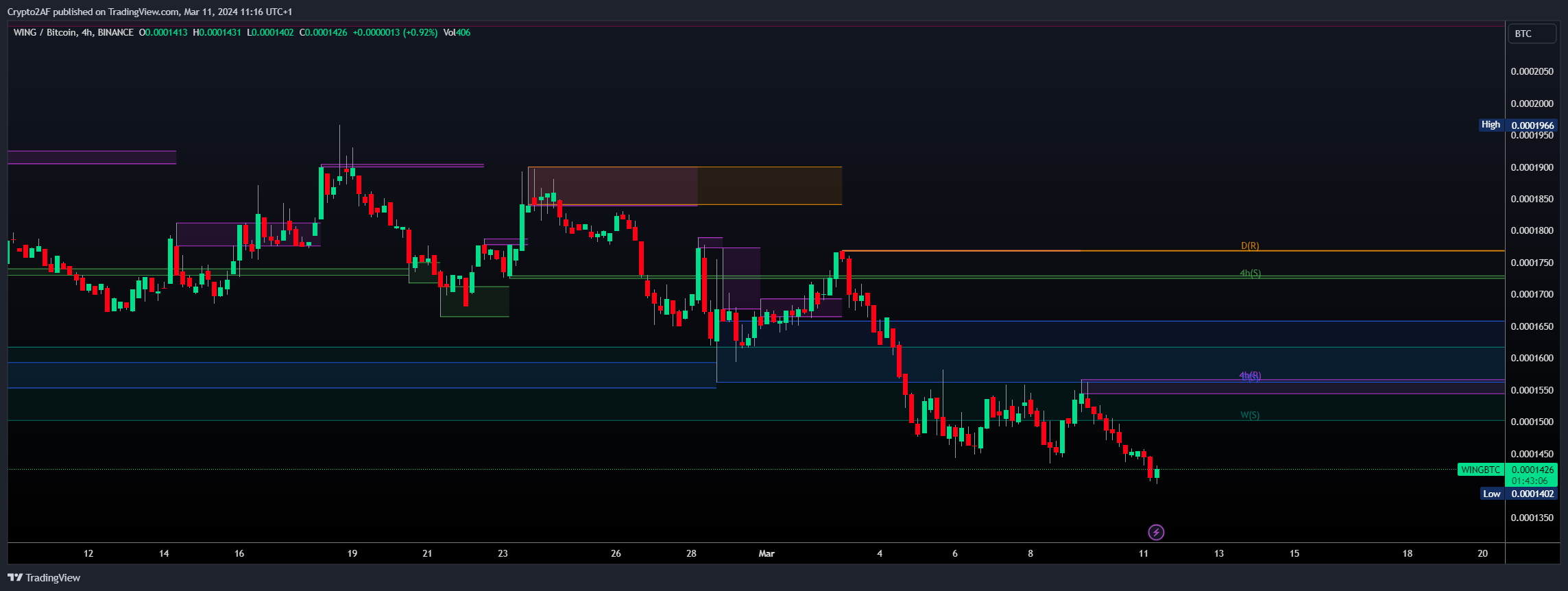
Task: Click the 0.0001350 price axis label
Action: 1532,518
